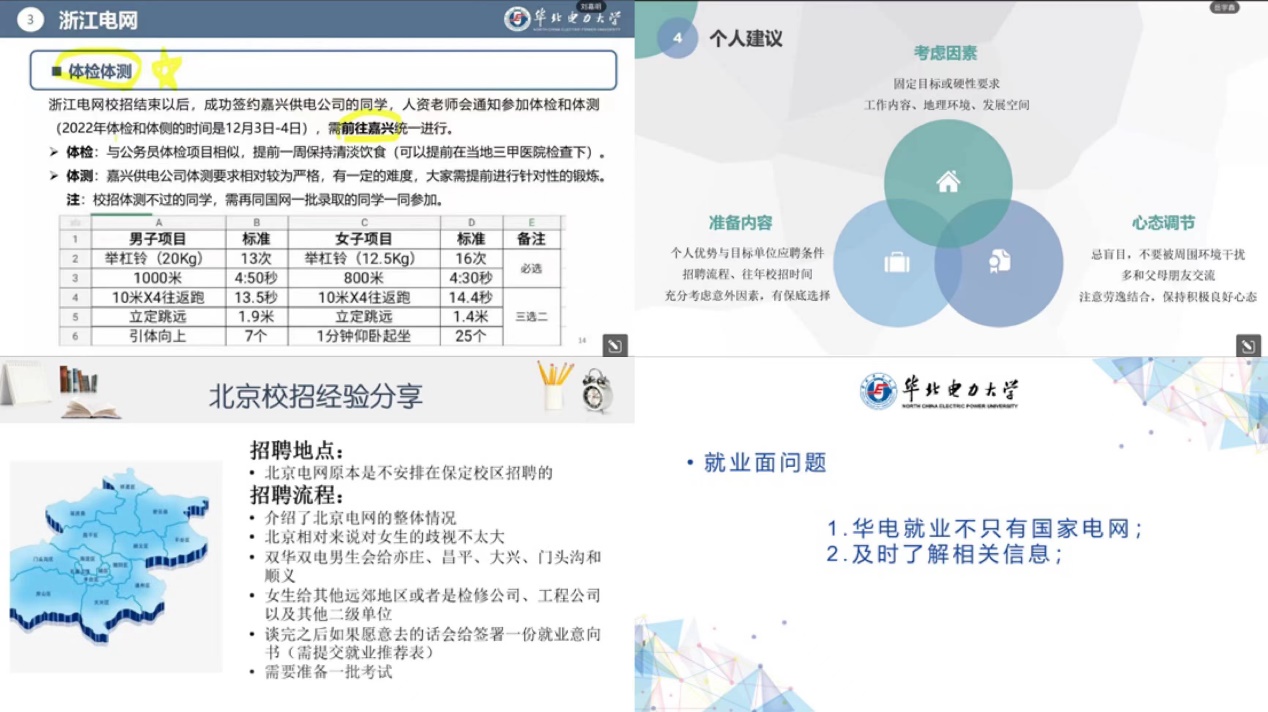1268x712 pixels.
Task: Click the 1分钟仰卧起坐 table cell
Action: tap(364, 337)
